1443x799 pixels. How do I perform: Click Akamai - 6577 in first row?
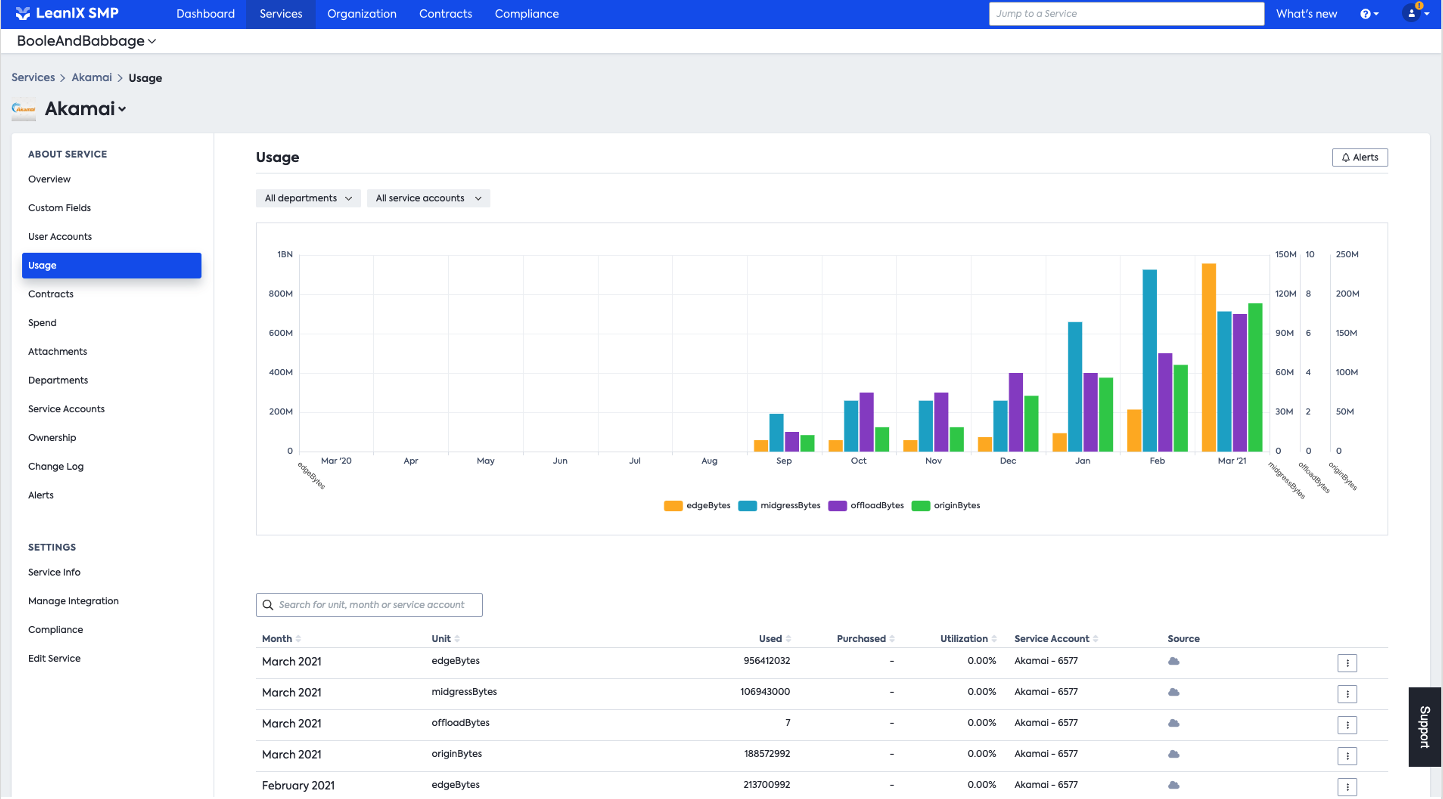click(x=1046, y=661)
